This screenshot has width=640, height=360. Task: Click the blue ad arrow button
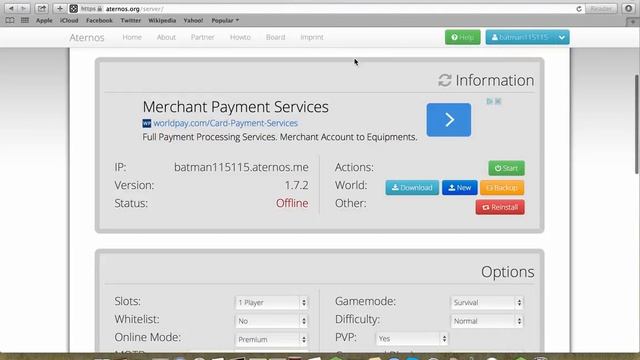(x=449, y=120)
